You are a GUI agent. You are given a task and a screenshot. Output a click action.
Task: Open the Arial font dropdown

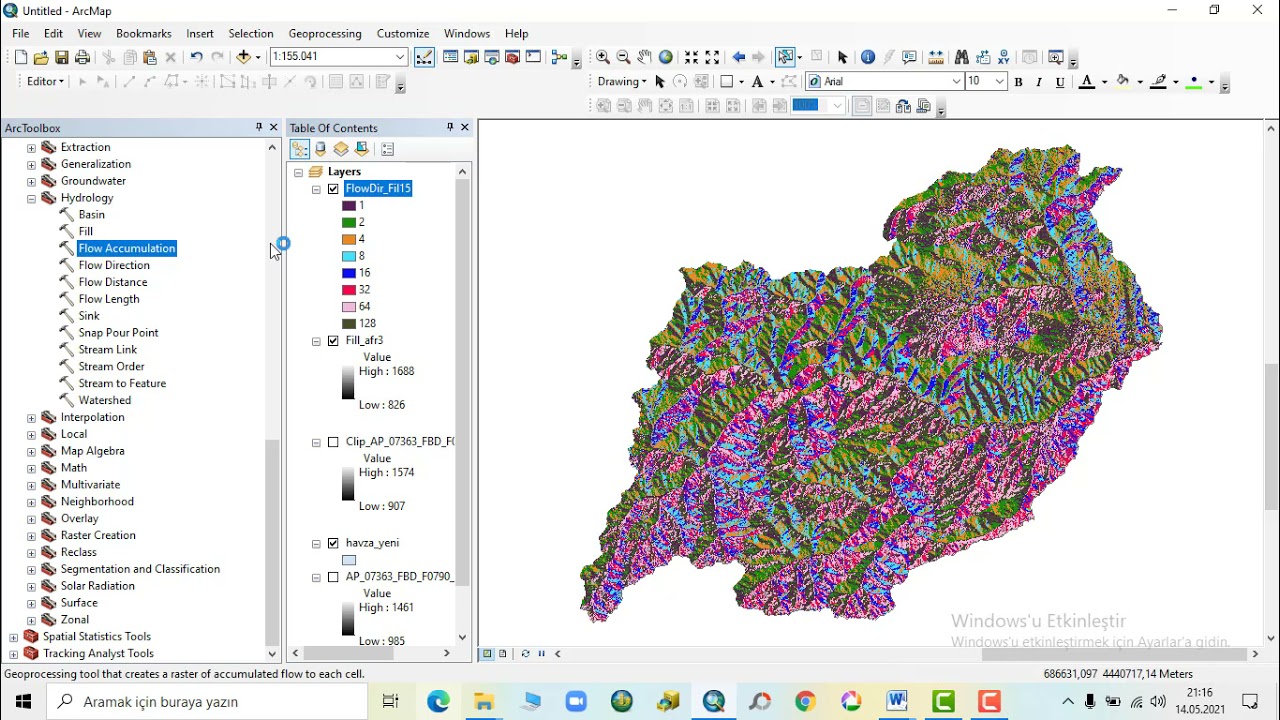coord(957,82)
